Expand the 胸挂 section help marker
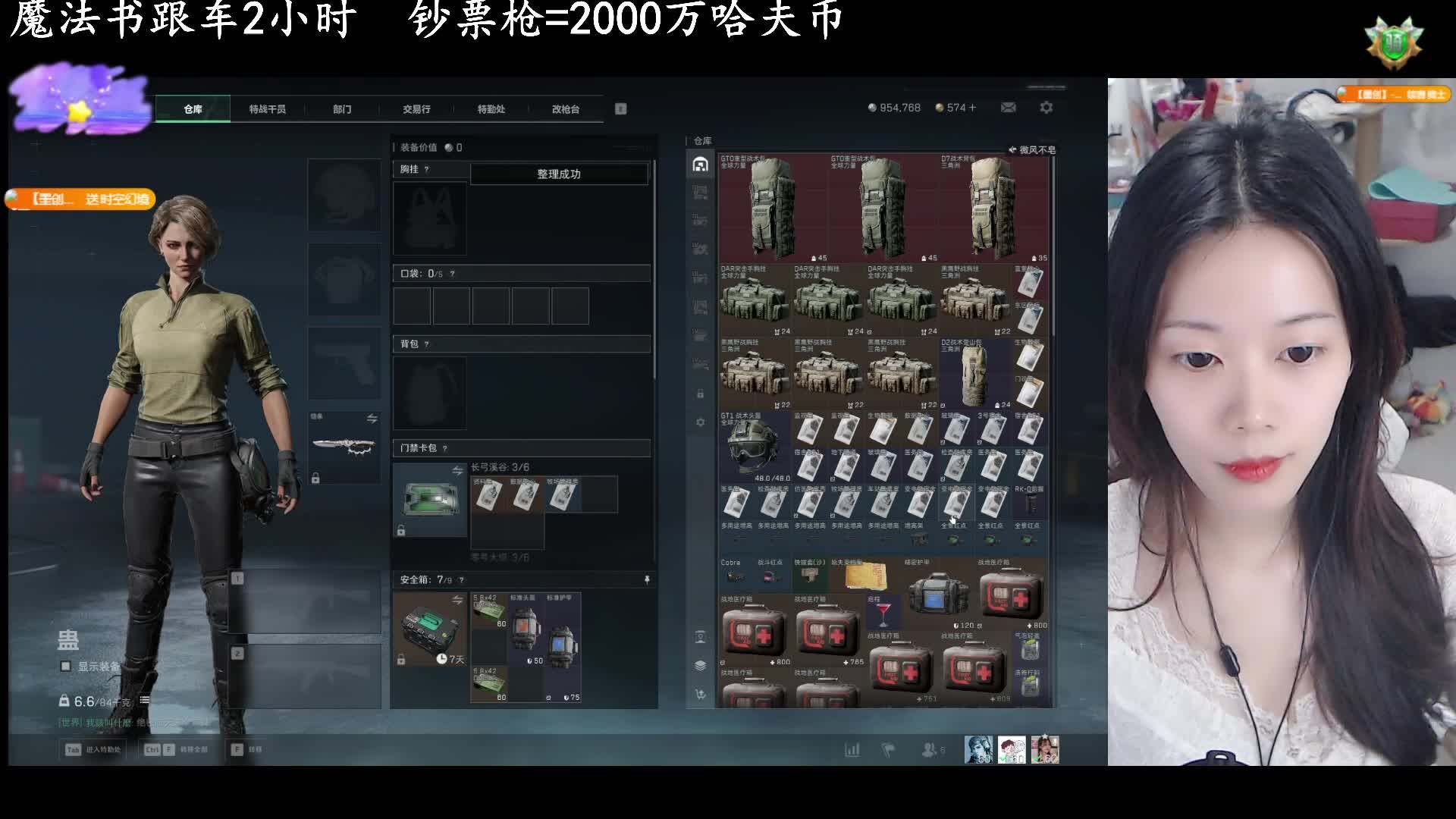The height and width of the screenshot is (819, 1456). [x=426, y=169]
